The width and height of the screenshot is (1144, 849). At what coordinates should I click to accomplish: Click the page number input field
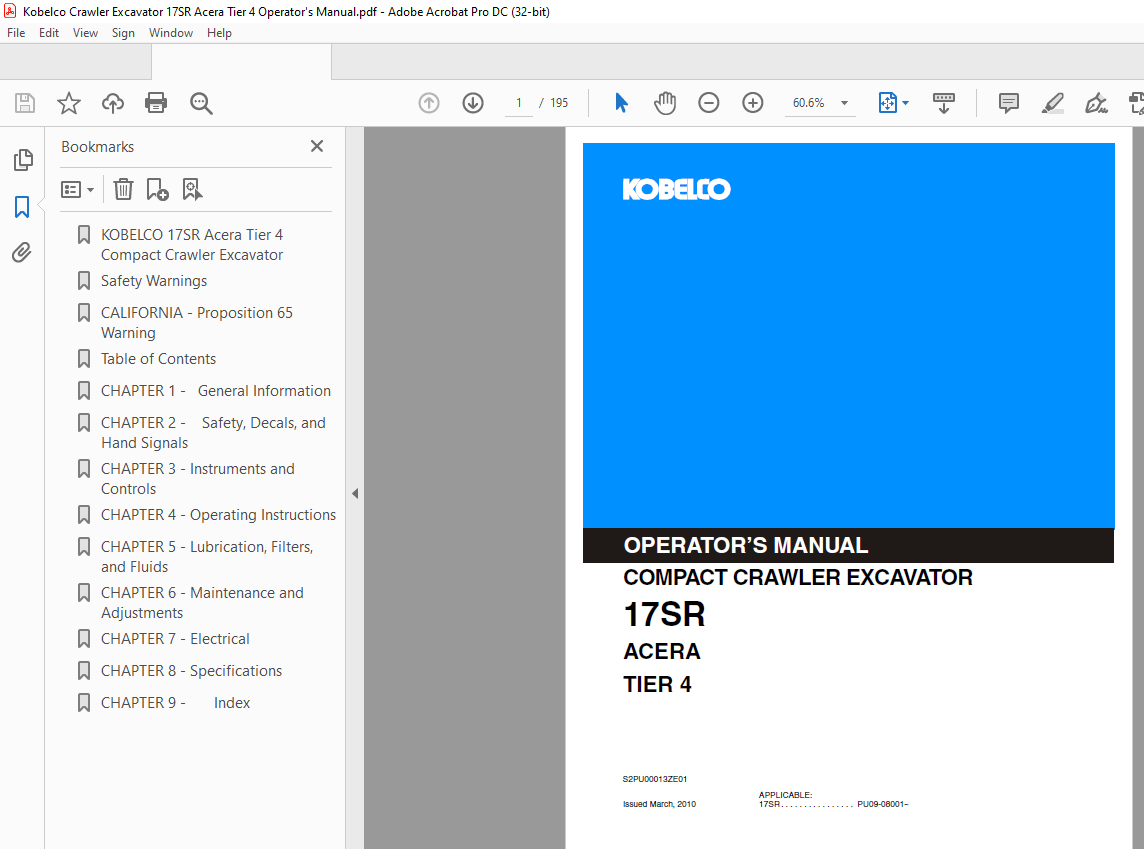pyautogui.click(x=519, y=103)
